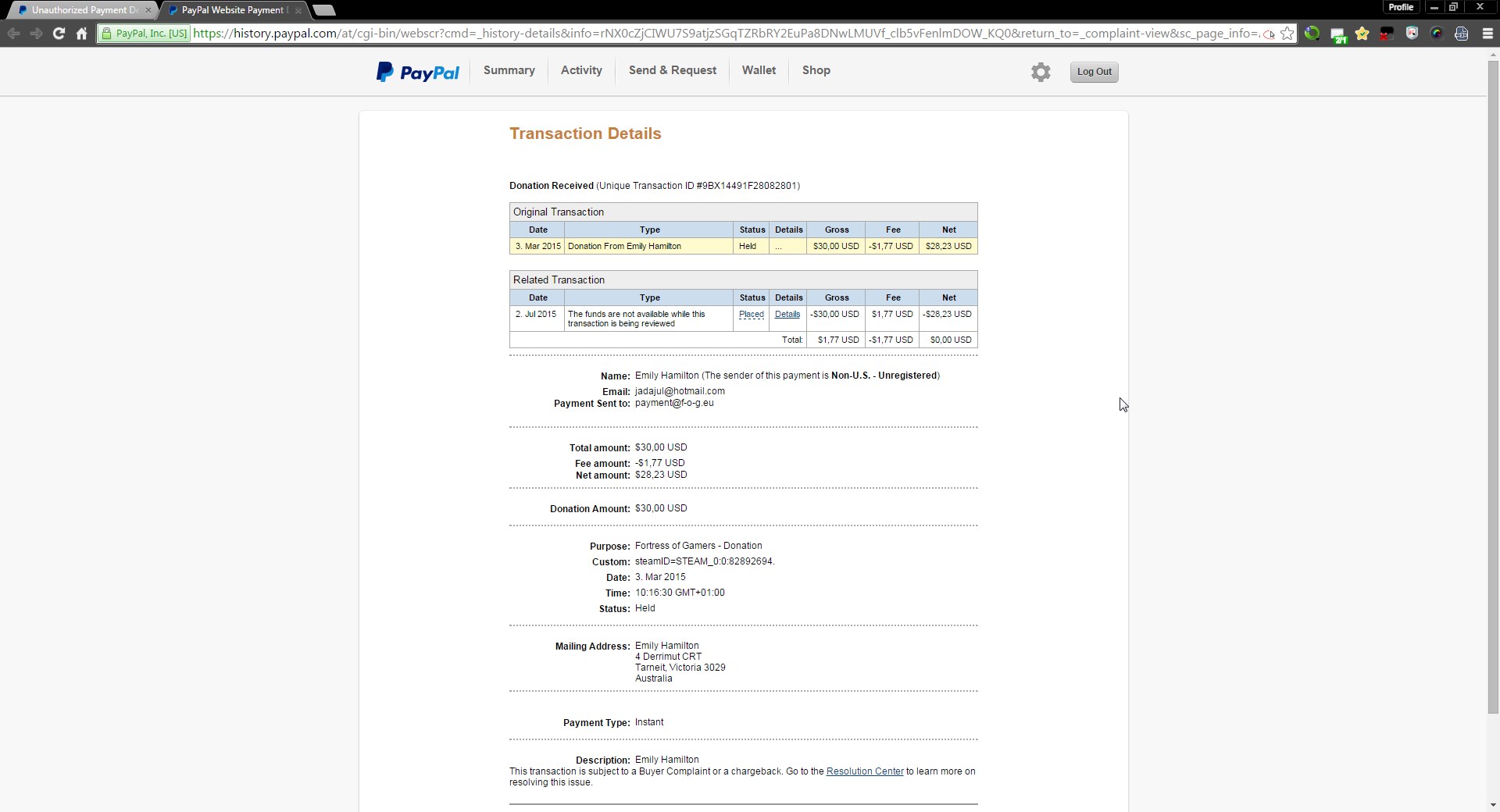
Task: Click the color wheel lens extension icon
Action: [1436, 34]
